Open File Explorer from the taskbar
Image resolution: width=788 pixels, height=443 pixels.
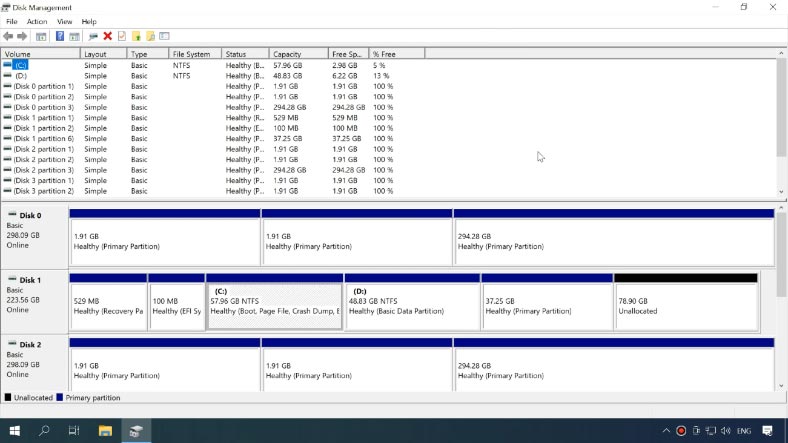(105, 430)
